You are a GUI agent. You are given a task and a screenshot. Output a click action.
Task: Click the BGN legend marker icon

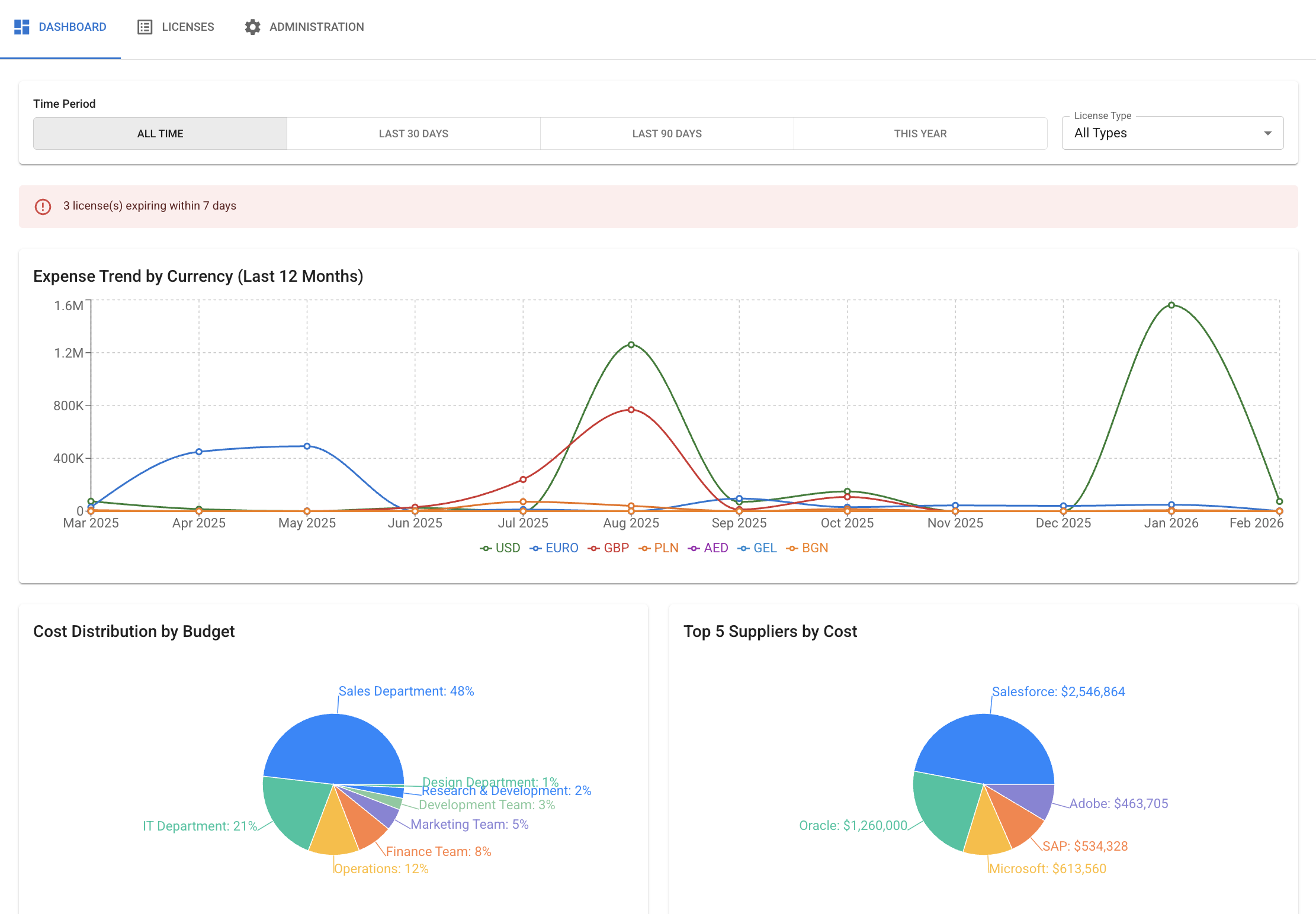(x=792, y=549)
